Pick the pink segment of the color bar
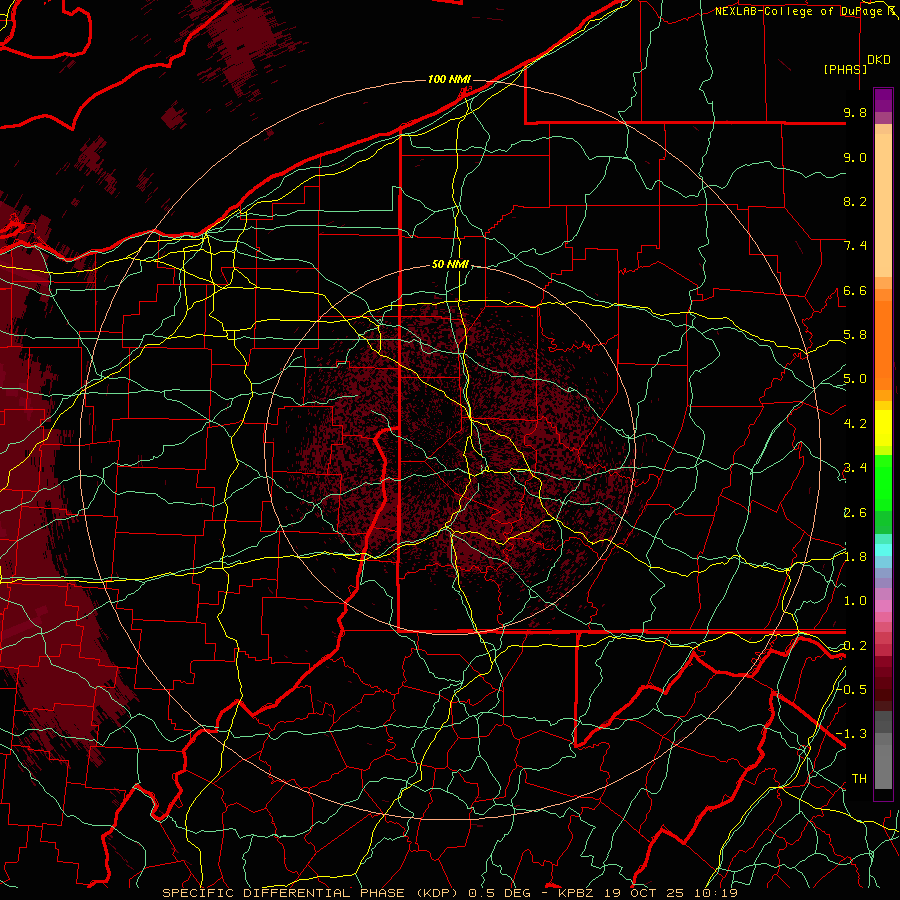 (x=883, y=606)
